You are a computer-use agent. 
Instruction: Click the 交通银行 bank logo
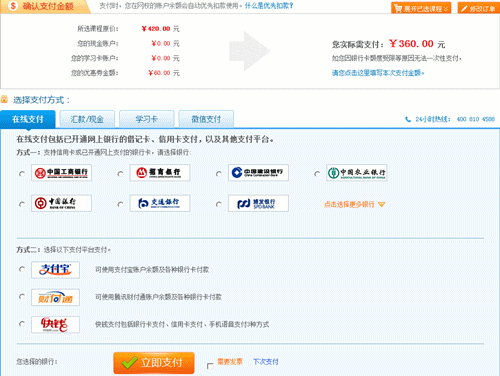tap(160, 203)
